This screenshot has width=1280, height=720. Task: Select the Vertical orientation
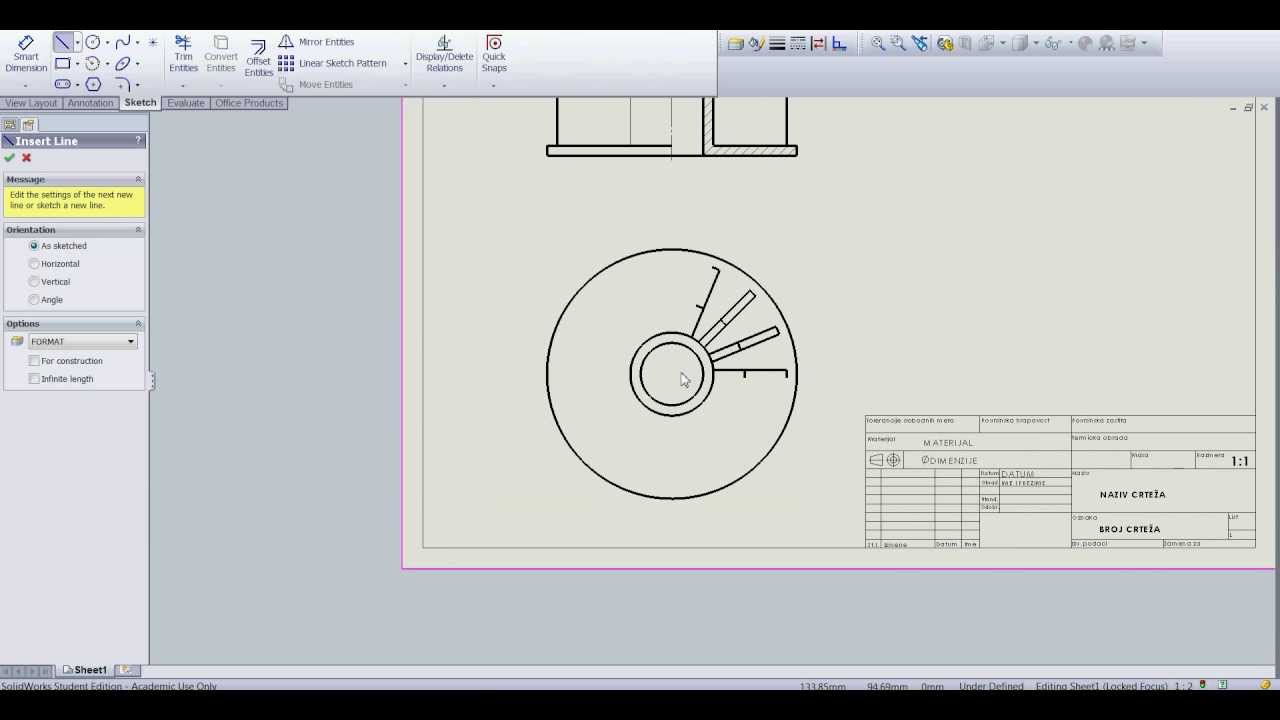coord(34,282)
